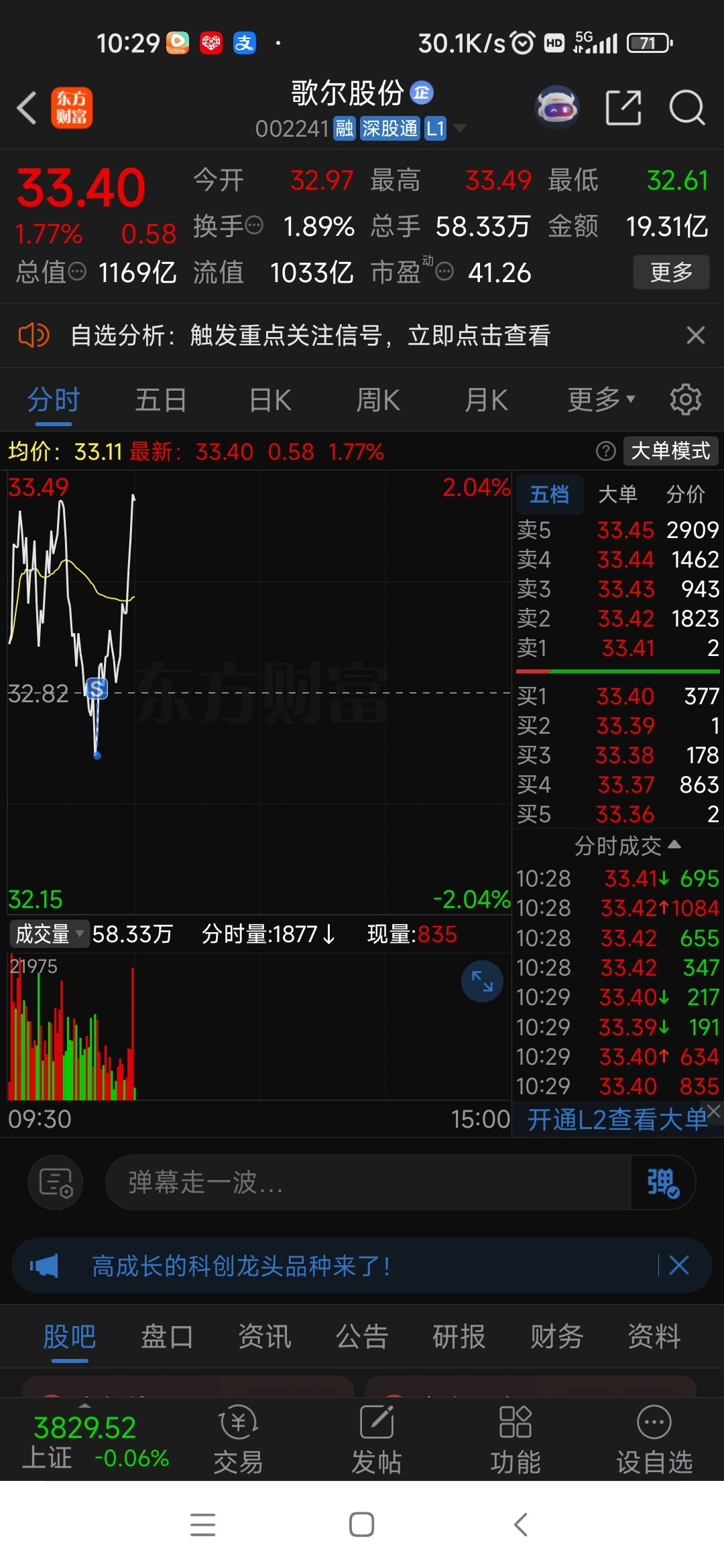Select the 五档 order book tab

[550, 495]
